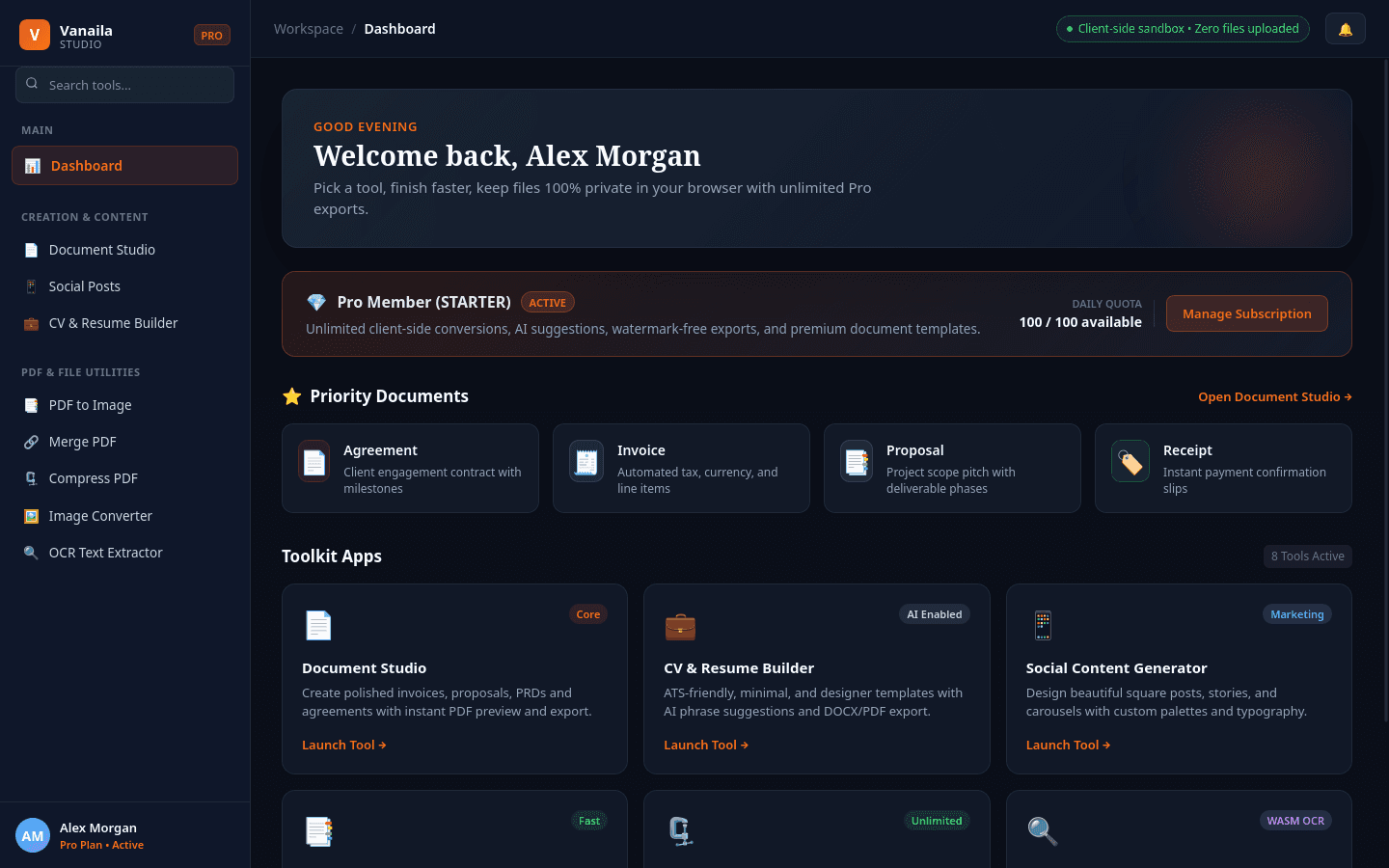The width and height of the screenshot is (1389, 868).
Task: Click the Agreement document icon
Action: pyautogui.click(x=314, y=461)
